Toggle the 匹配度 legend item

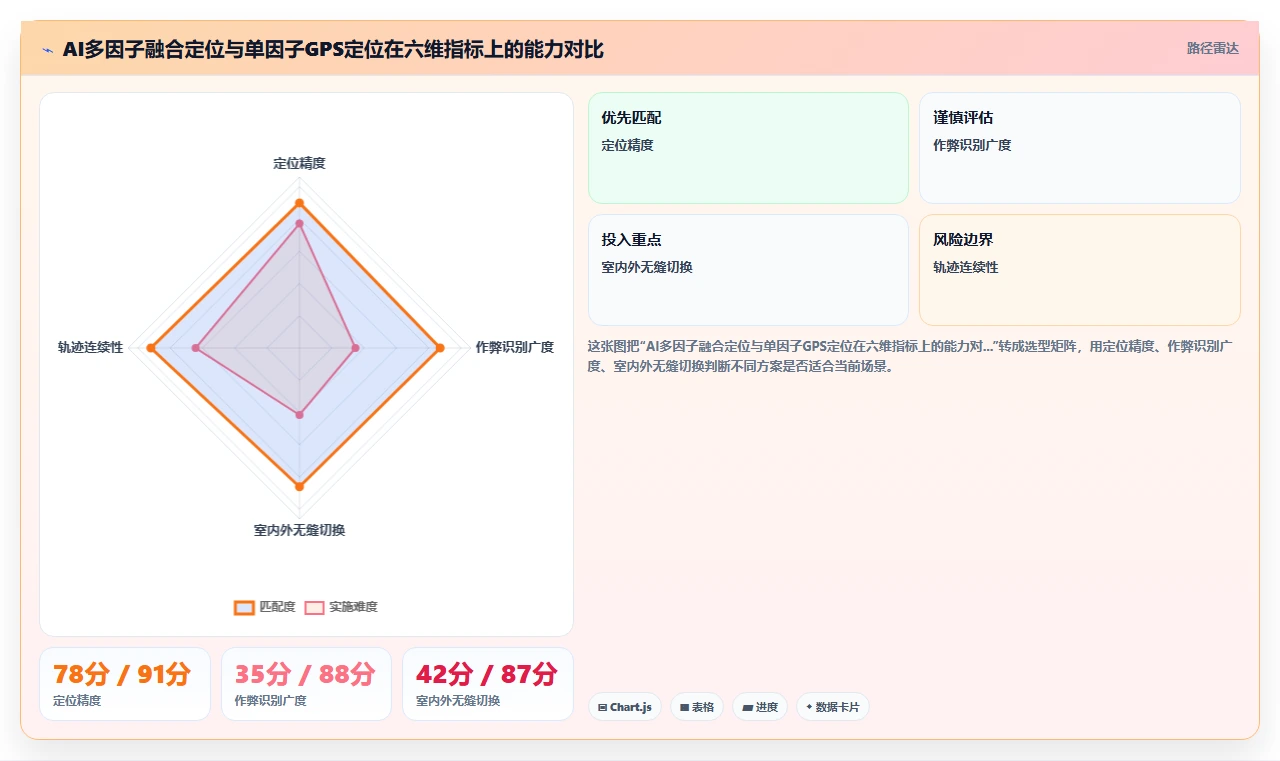point(265,607)
